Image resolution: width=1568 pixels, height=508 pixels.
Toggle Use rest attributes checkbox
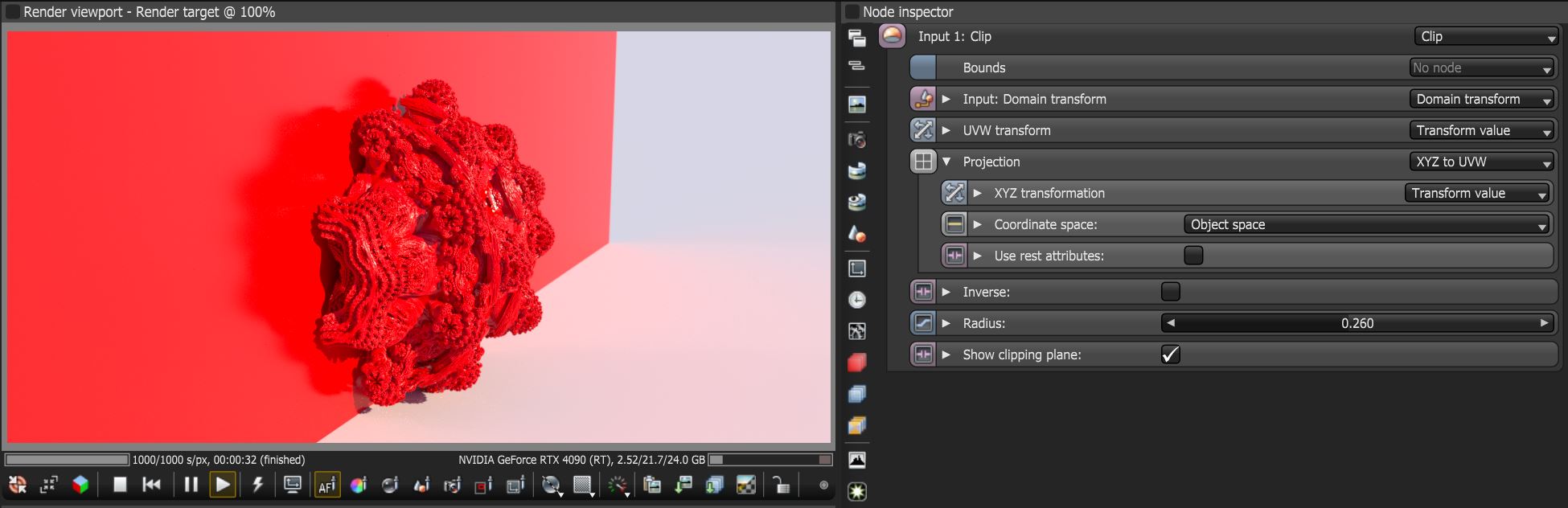tap(1194, 256)
